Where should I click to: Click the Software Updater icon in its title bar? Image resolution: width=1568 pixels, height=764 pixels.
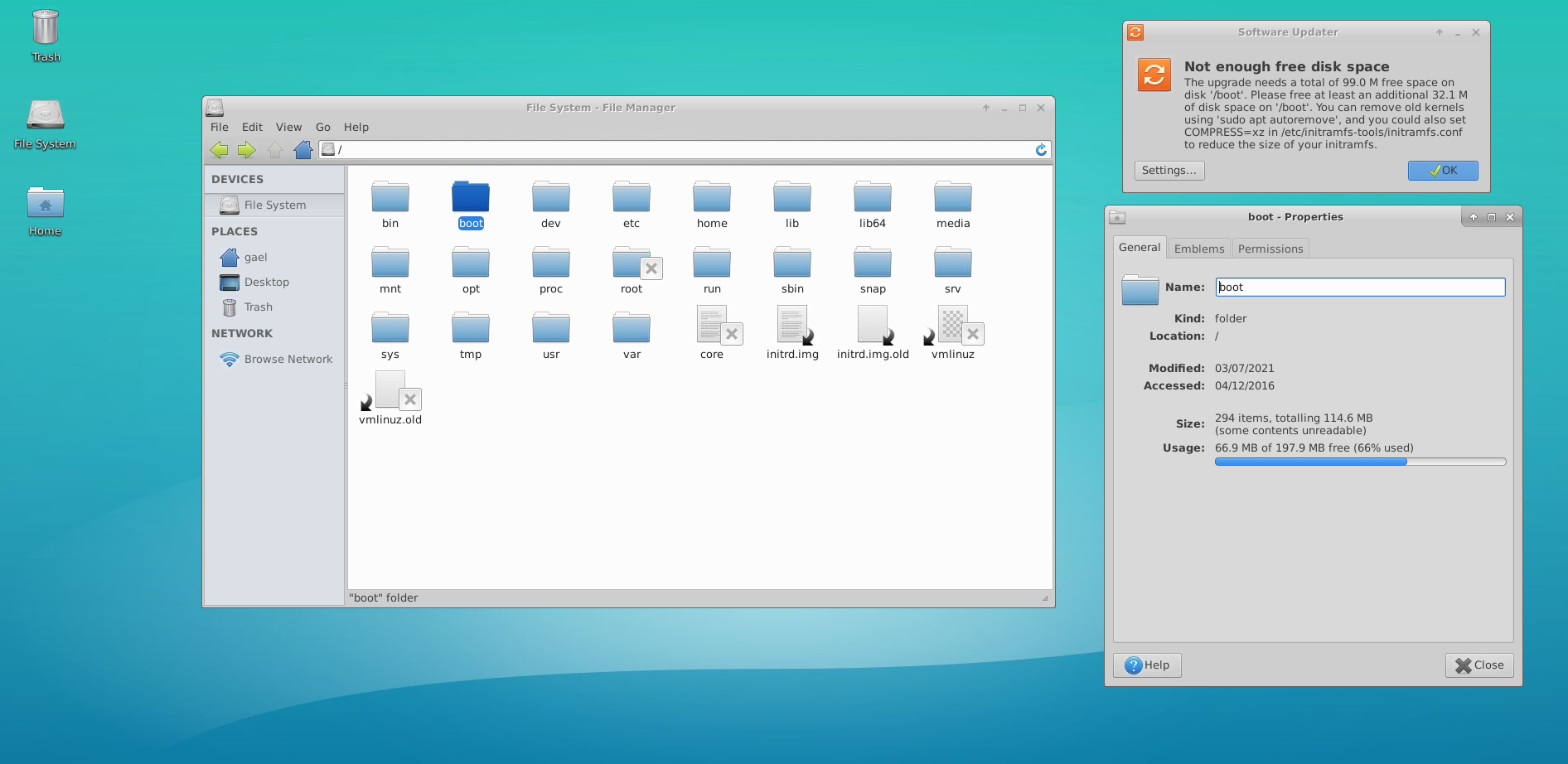[1135, 32]
